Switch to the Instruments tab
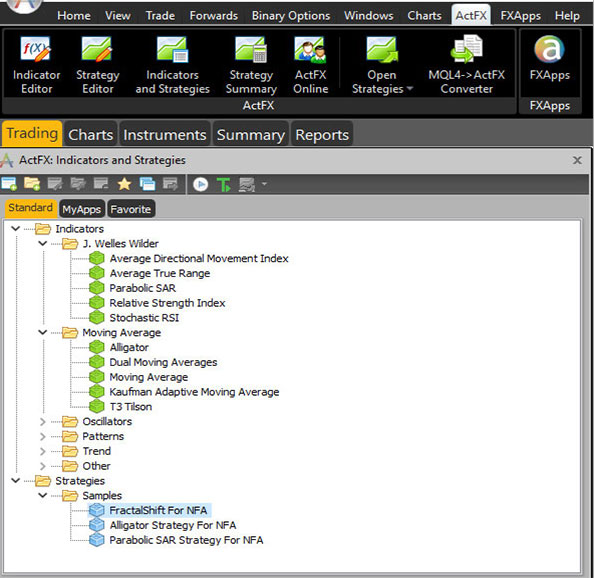Image resolution: width=594 pixels, height=578 pixels. [x=165, y=134]
